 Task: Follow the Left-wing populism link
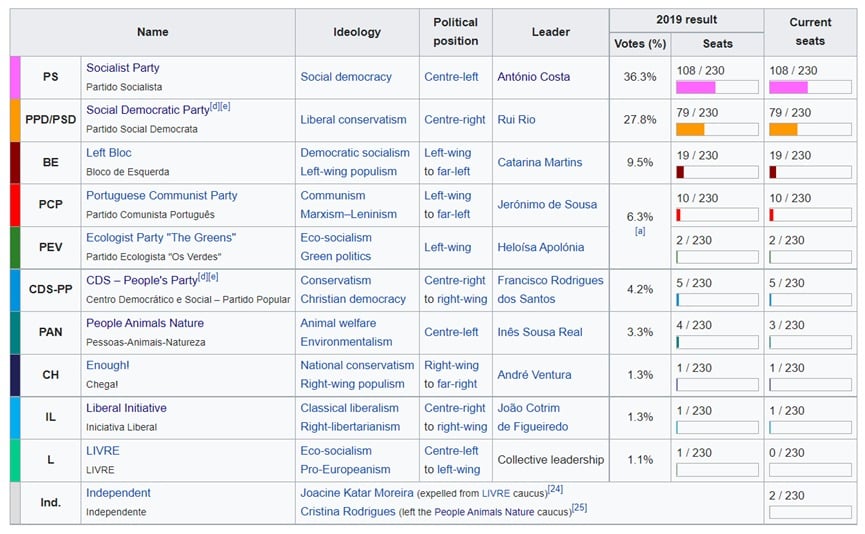(348, 172)
